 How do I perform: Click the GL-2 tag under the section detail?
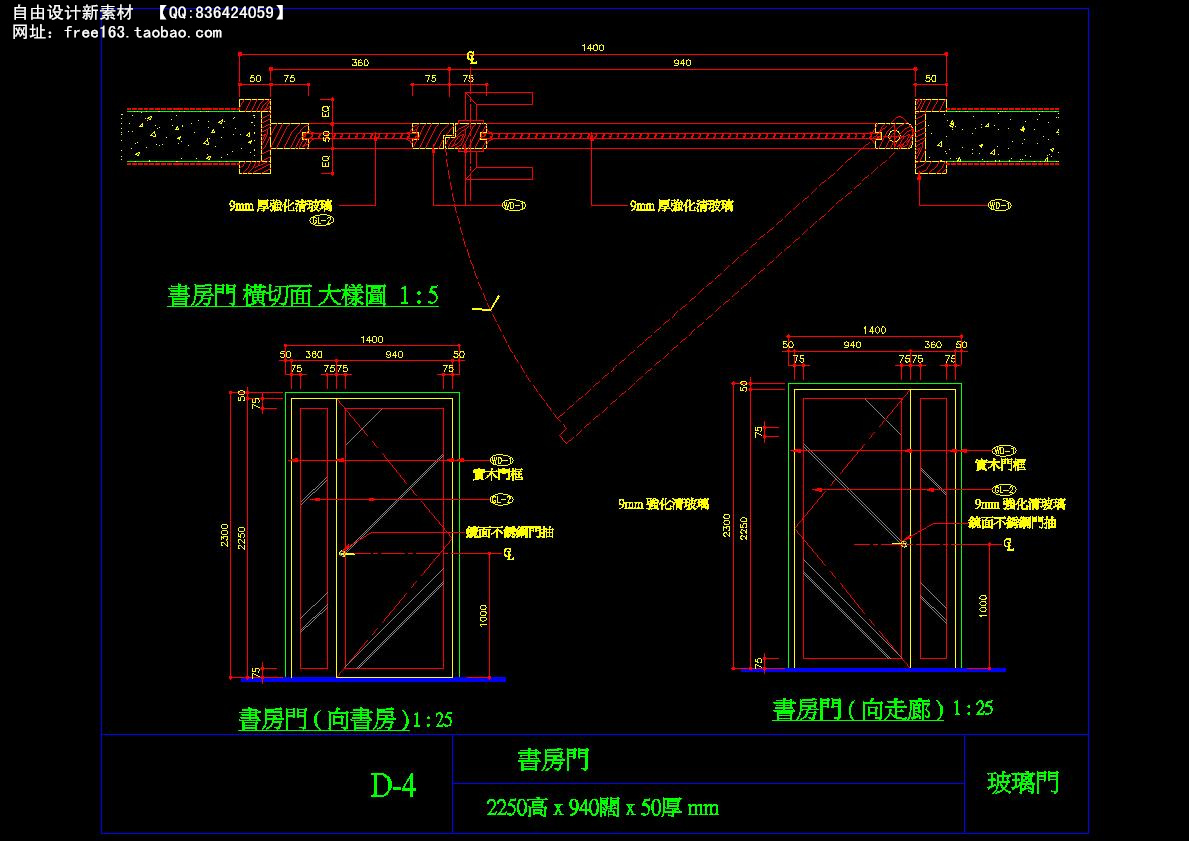click(322, 221)
